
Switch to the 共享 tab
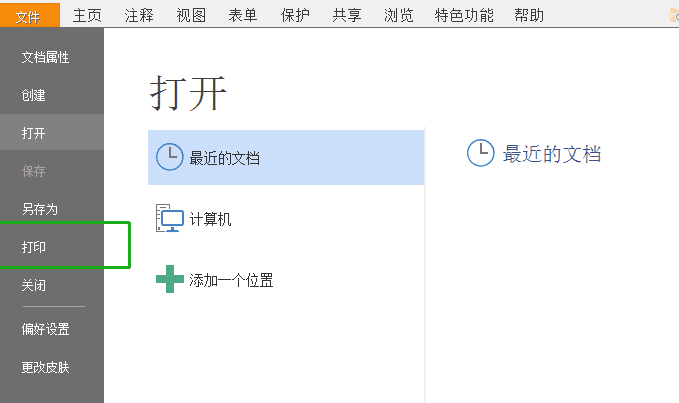[x=347, y=16]
